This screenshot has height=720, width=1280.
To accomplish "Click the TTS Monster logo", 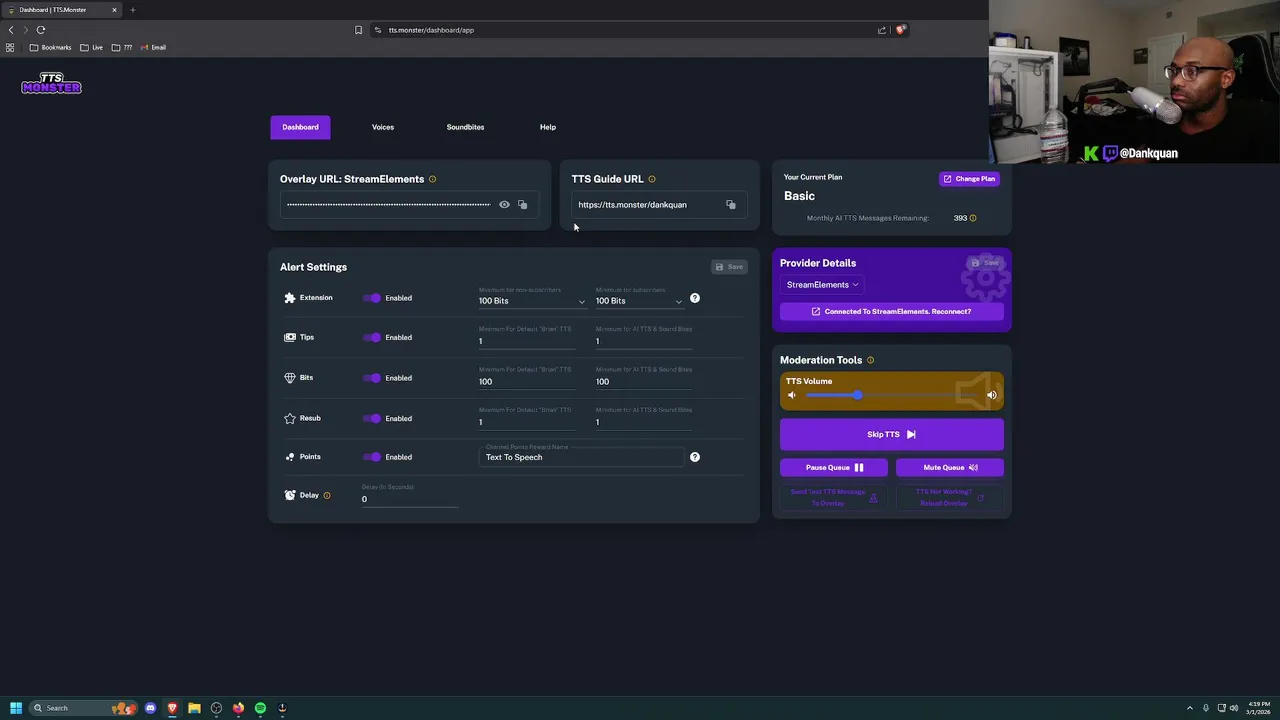I will point(51,83).
